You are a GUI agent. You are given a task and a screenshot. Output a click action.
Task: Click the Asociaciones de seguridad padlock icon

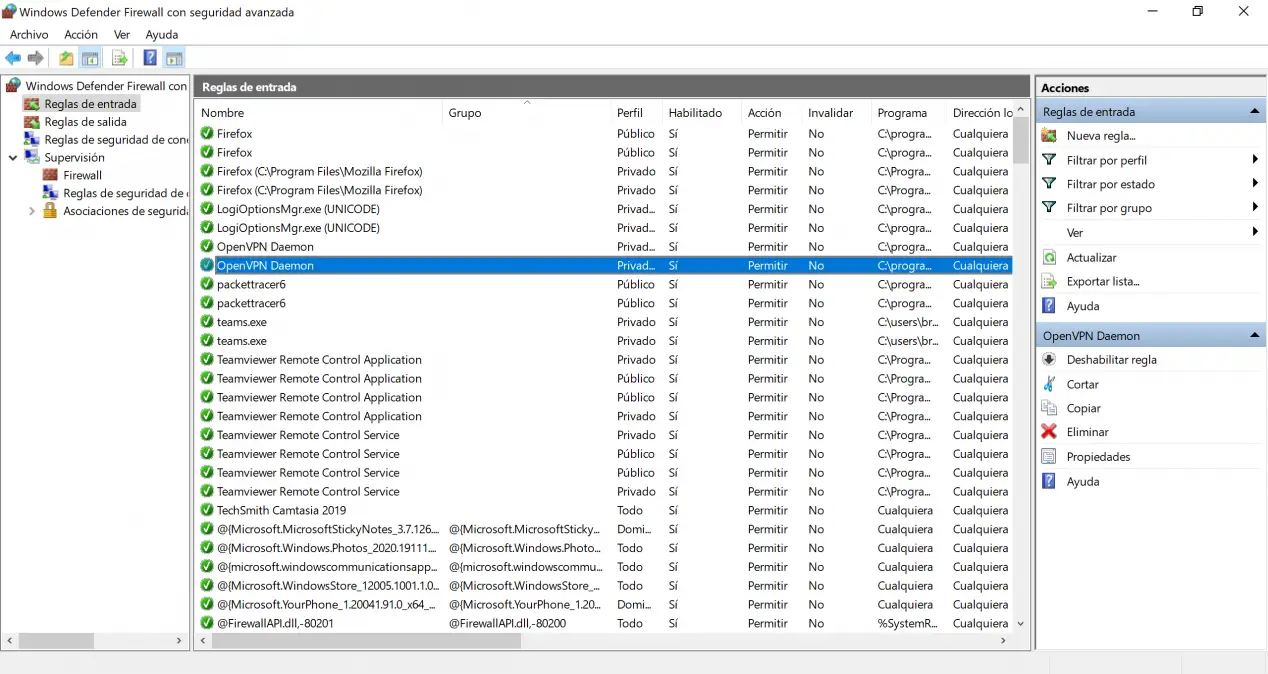coord(50,211)
